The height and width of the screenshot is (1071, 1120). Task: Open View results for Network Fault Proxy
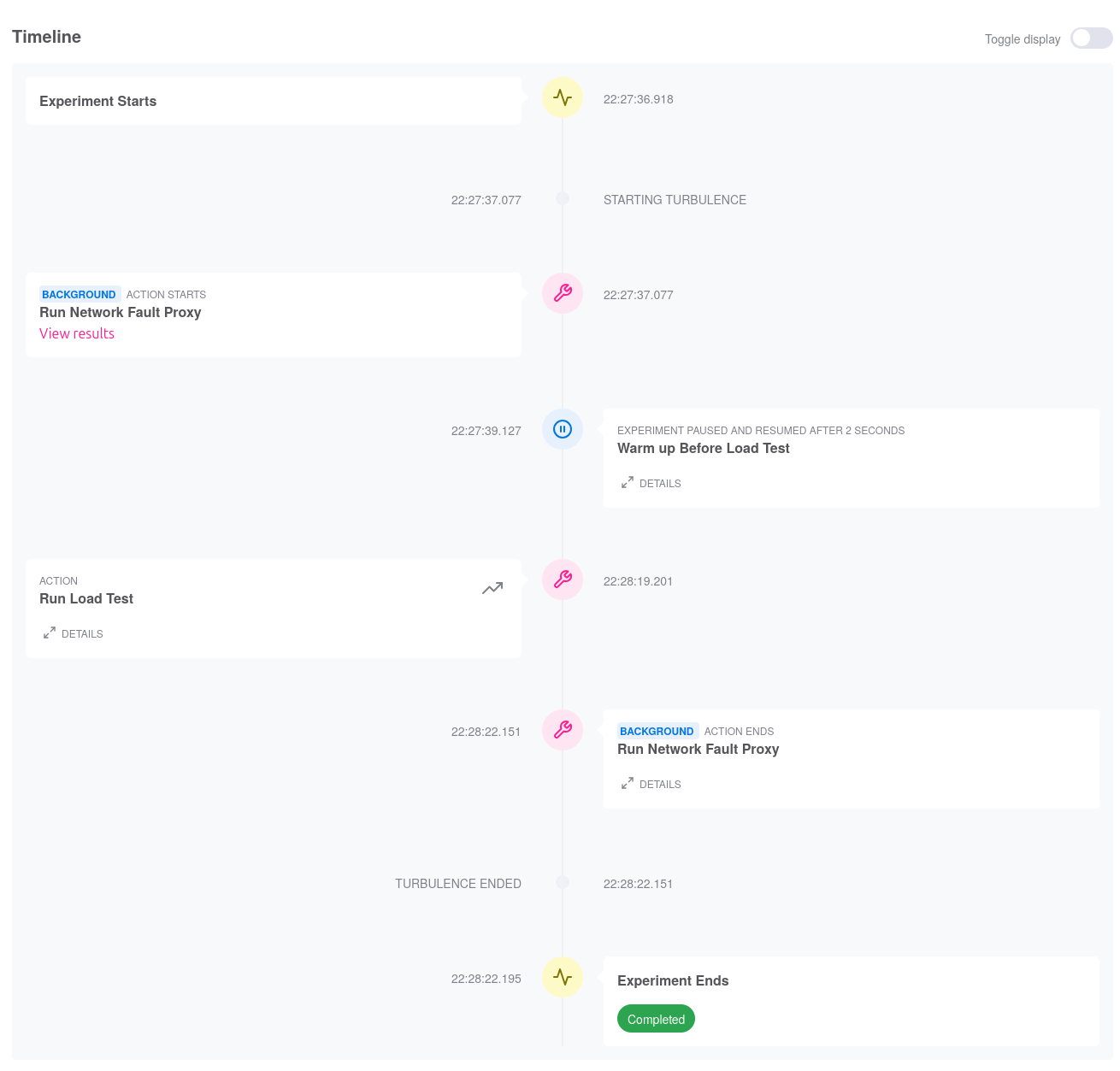pos(77,333)
